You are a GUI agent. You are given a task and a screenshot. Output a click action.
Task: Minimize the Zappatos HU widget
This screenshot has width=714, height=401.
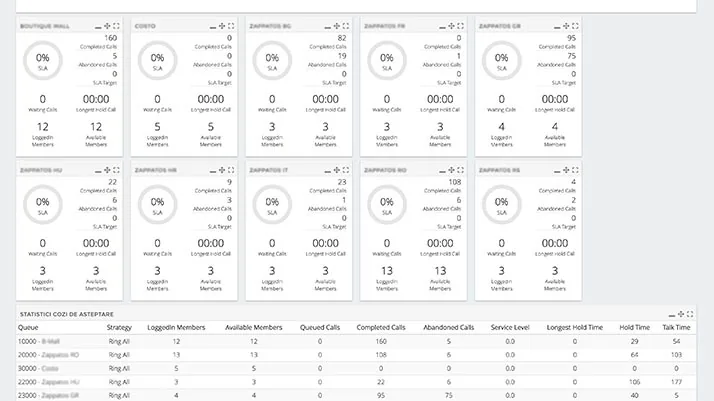pos(98,170)
